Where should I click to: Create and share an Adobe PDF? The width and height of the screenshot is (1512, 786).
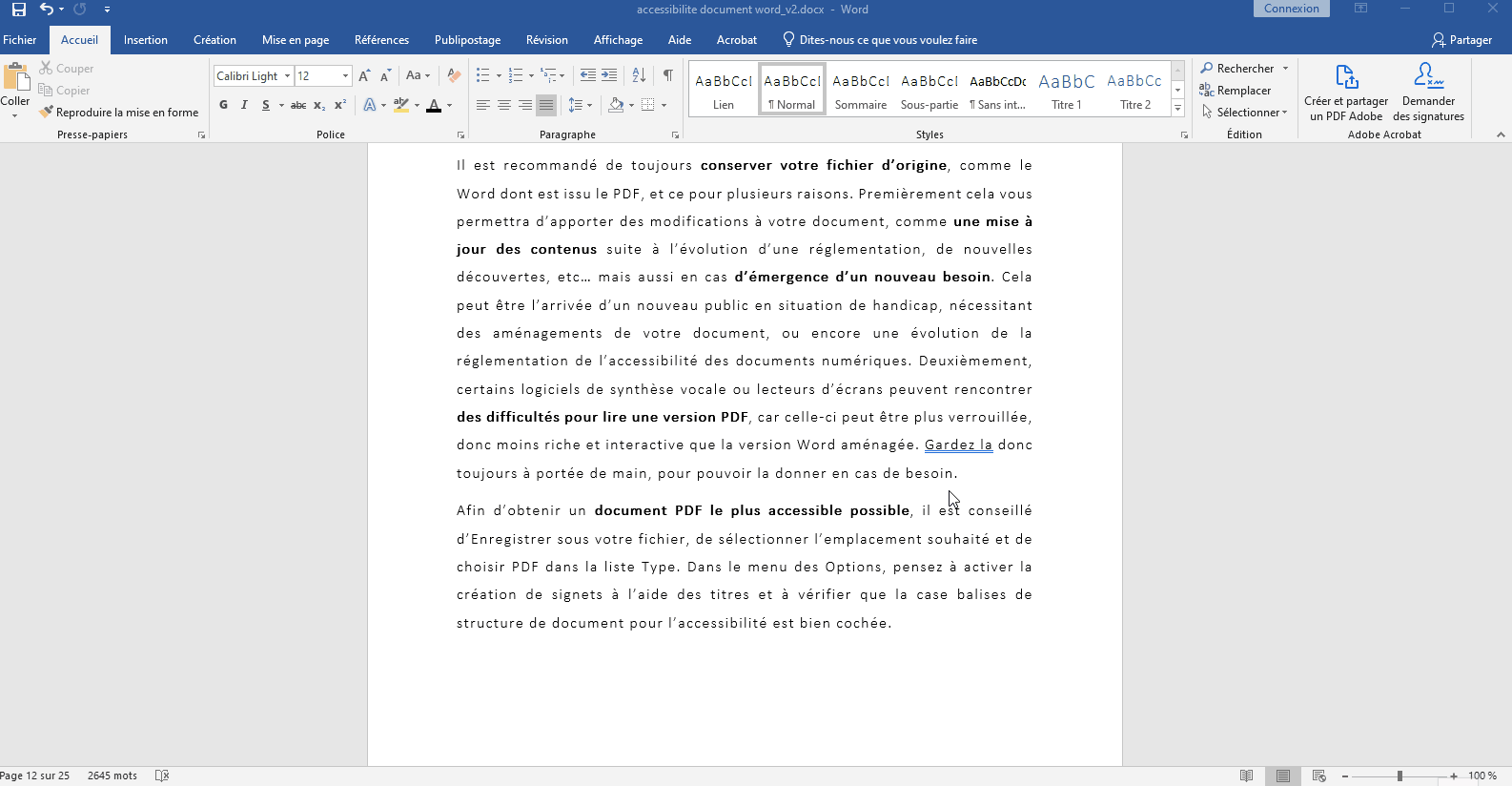pos(1346,93)
